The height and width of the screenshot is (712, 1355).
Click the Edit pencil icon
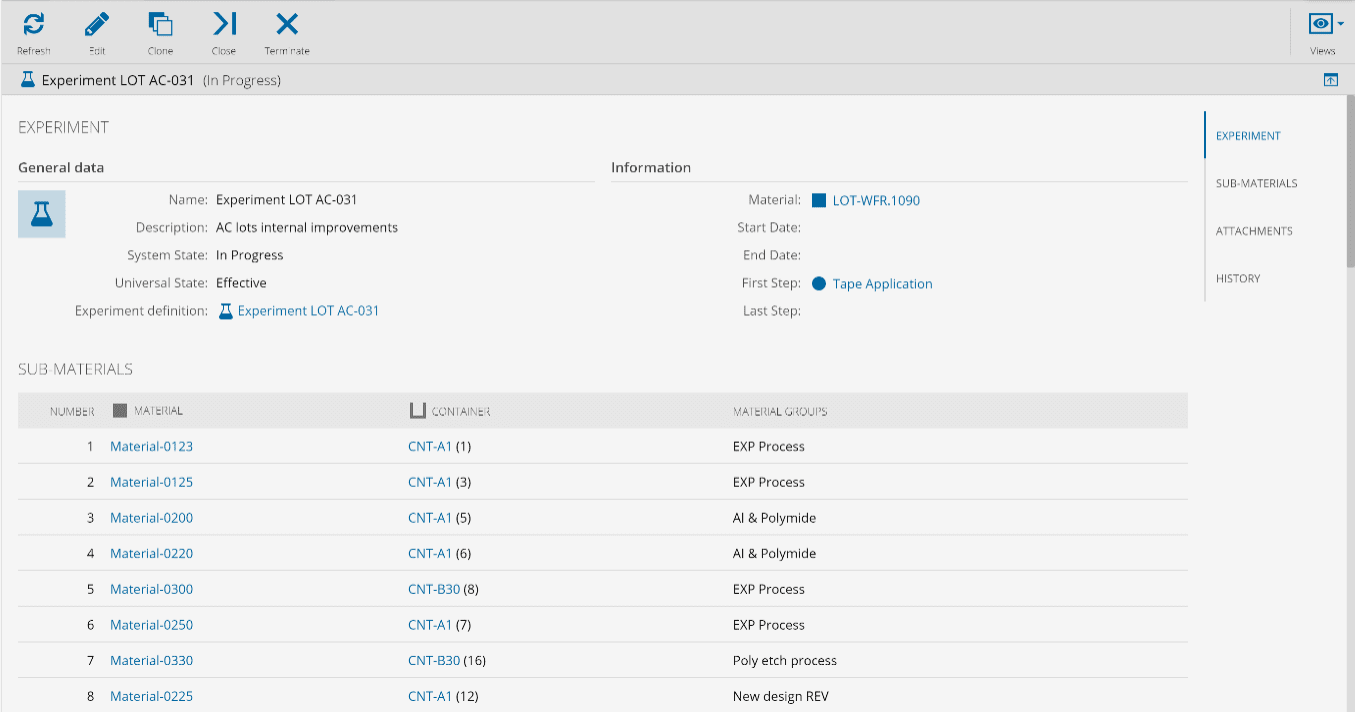[x=97, y=25]
